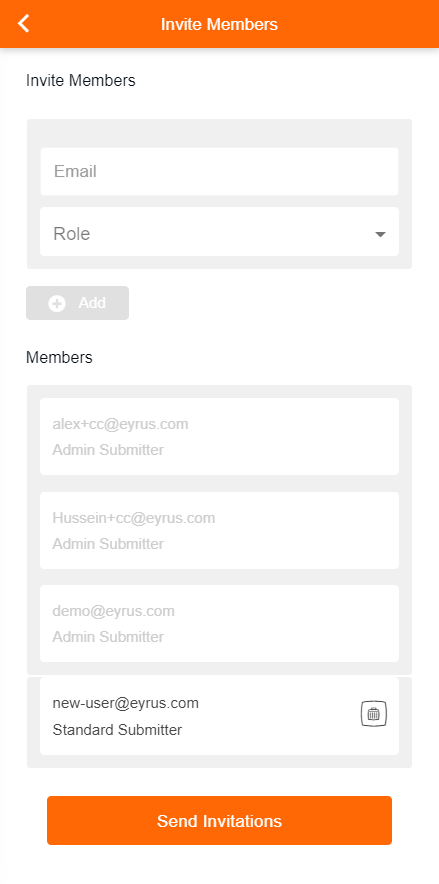439x884 pixels.
Task: Click the plus icon on Add button
Action: tap(57, 303)
